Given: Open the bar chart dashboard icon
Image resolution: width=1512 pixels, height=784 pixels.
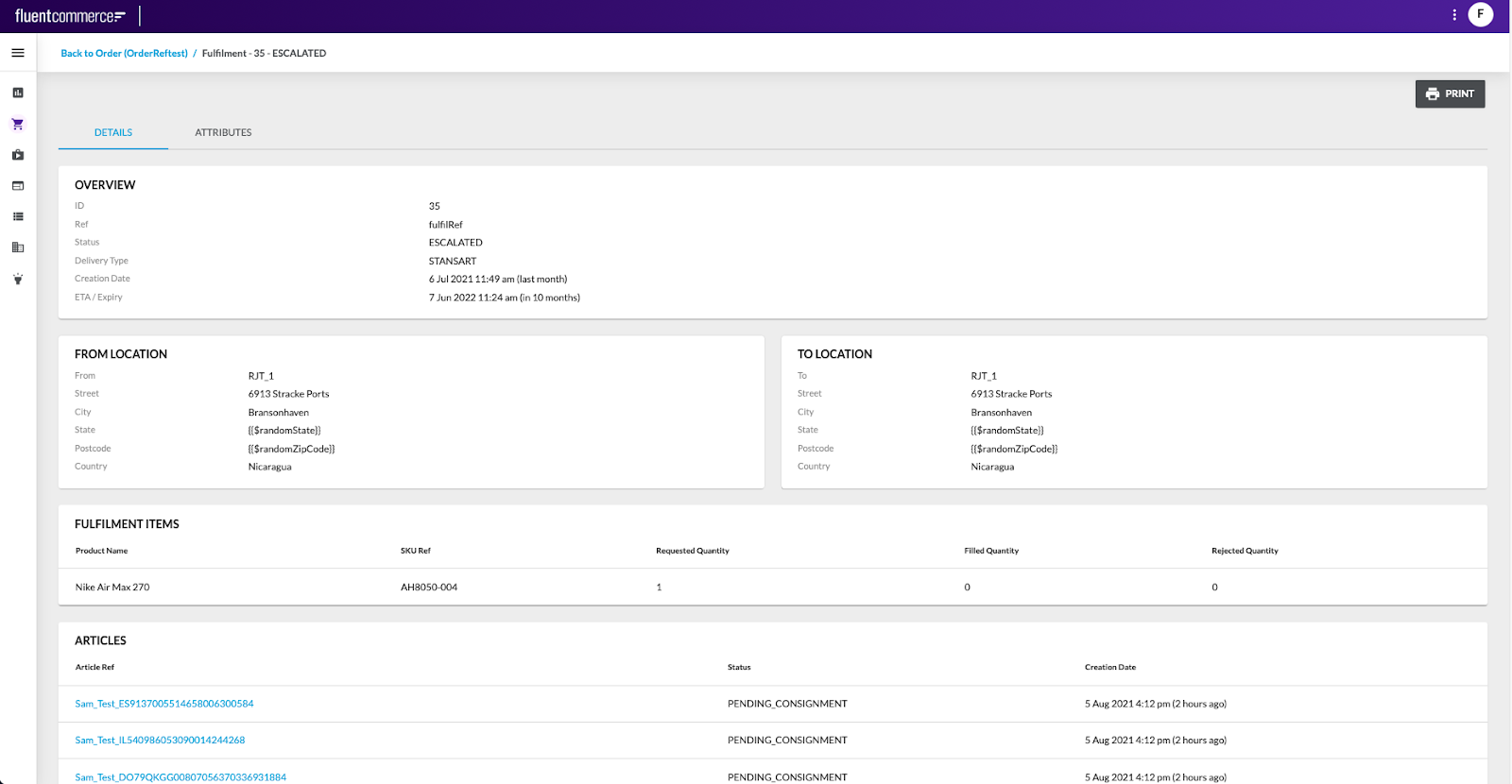Looking at the screenshot, I should click(x=18, y=93).
